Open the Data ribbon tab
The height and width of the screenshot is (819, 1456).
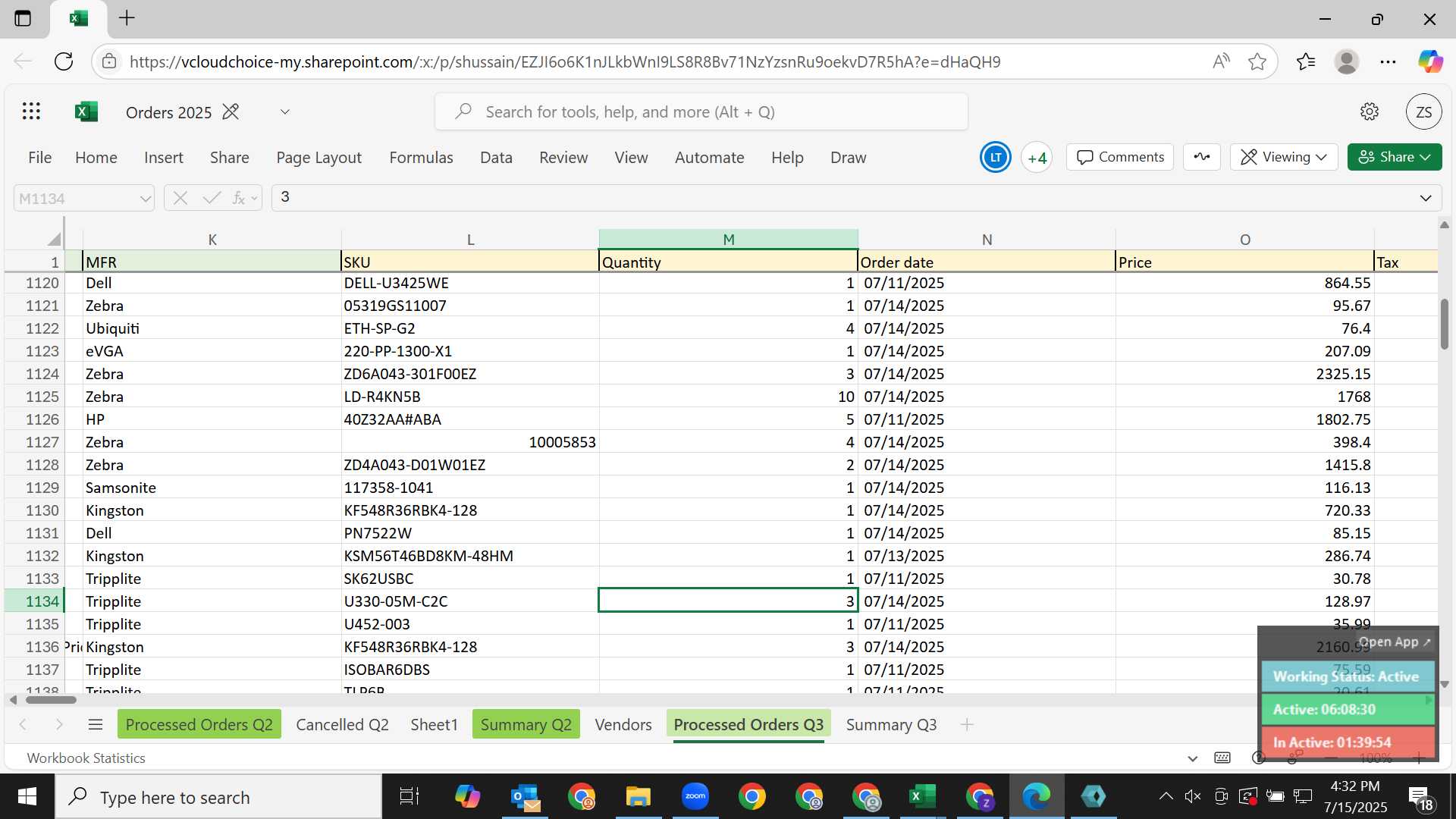point(496,157)
